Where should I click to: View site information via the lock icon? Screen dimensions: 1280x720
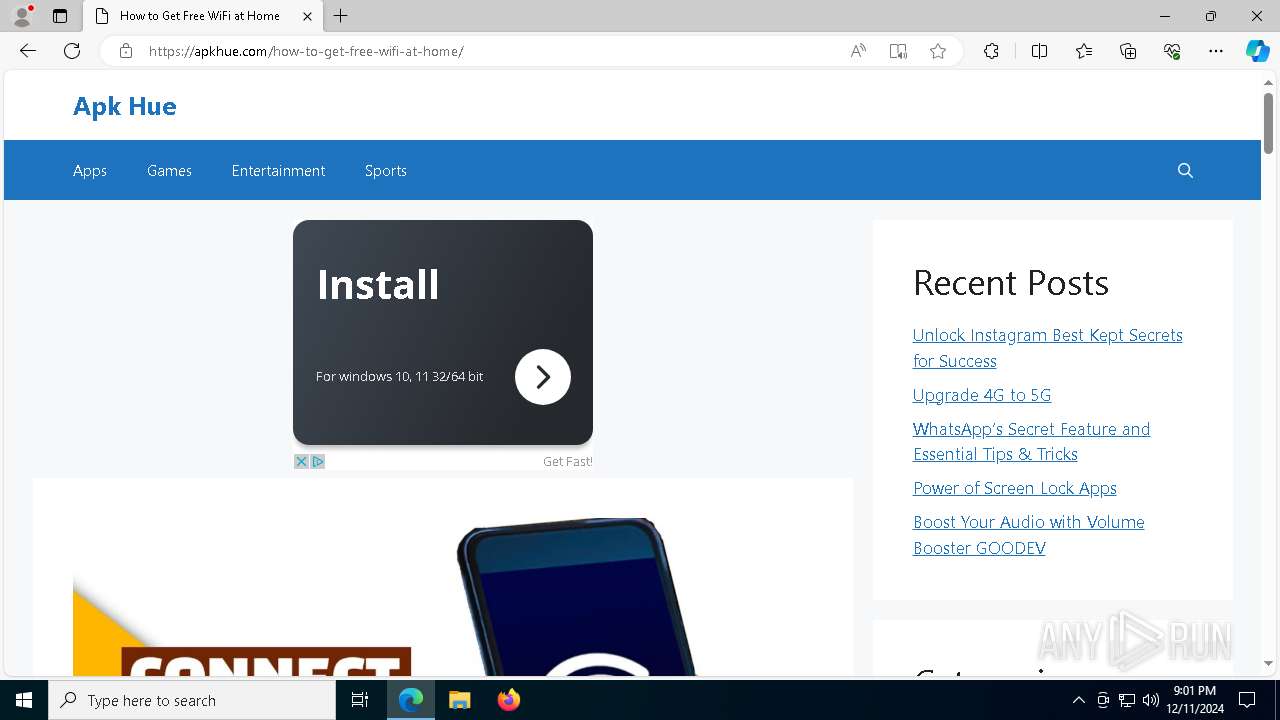click(126, 51)
